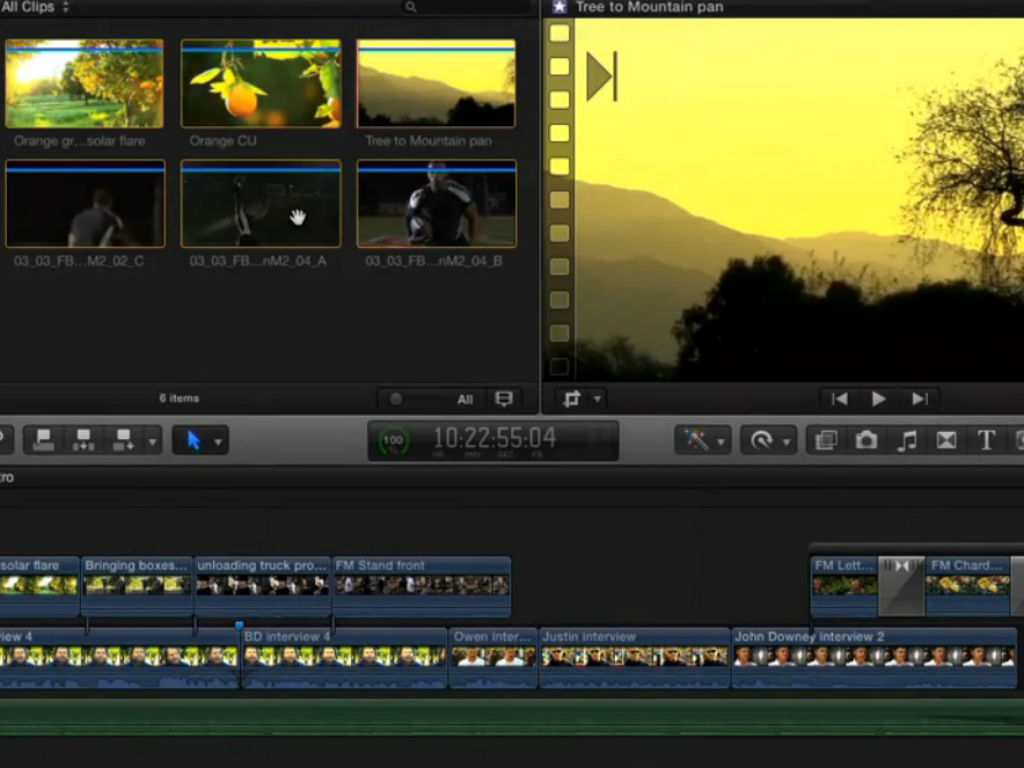The width and height of the screenshot is (1024, 768).
Task: Click the 'Tree to Mountain pan' clip label
Action: click(x=428, y=140)
